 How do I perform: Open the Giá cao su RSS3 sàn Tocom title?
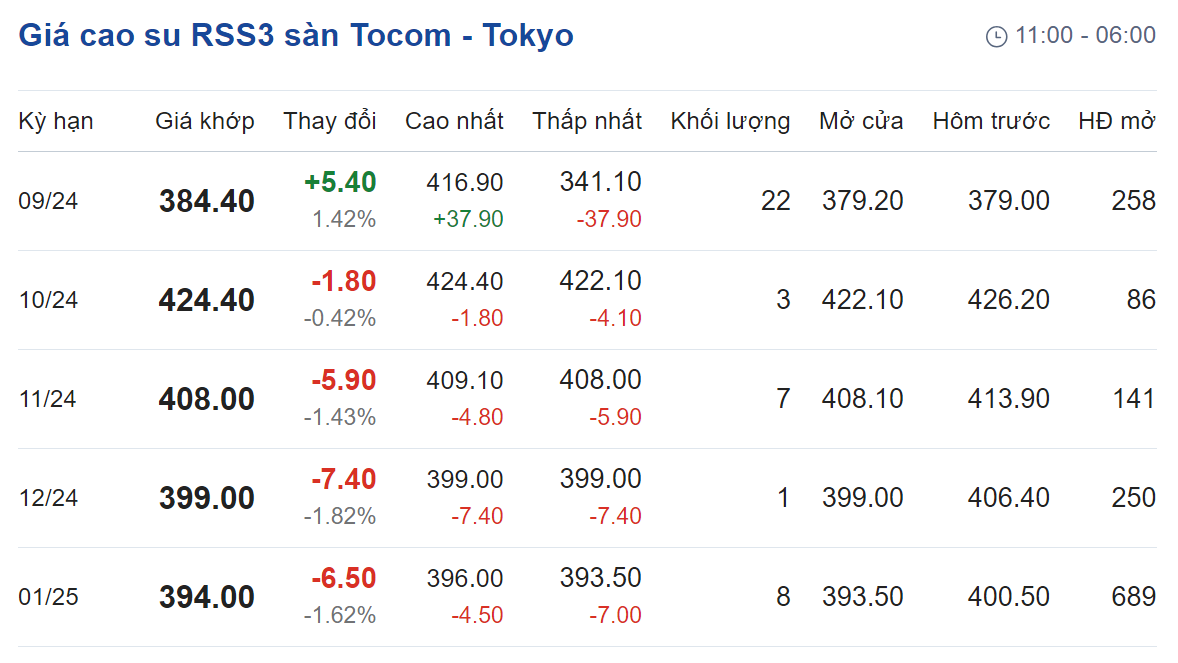(x=296, y=35)
